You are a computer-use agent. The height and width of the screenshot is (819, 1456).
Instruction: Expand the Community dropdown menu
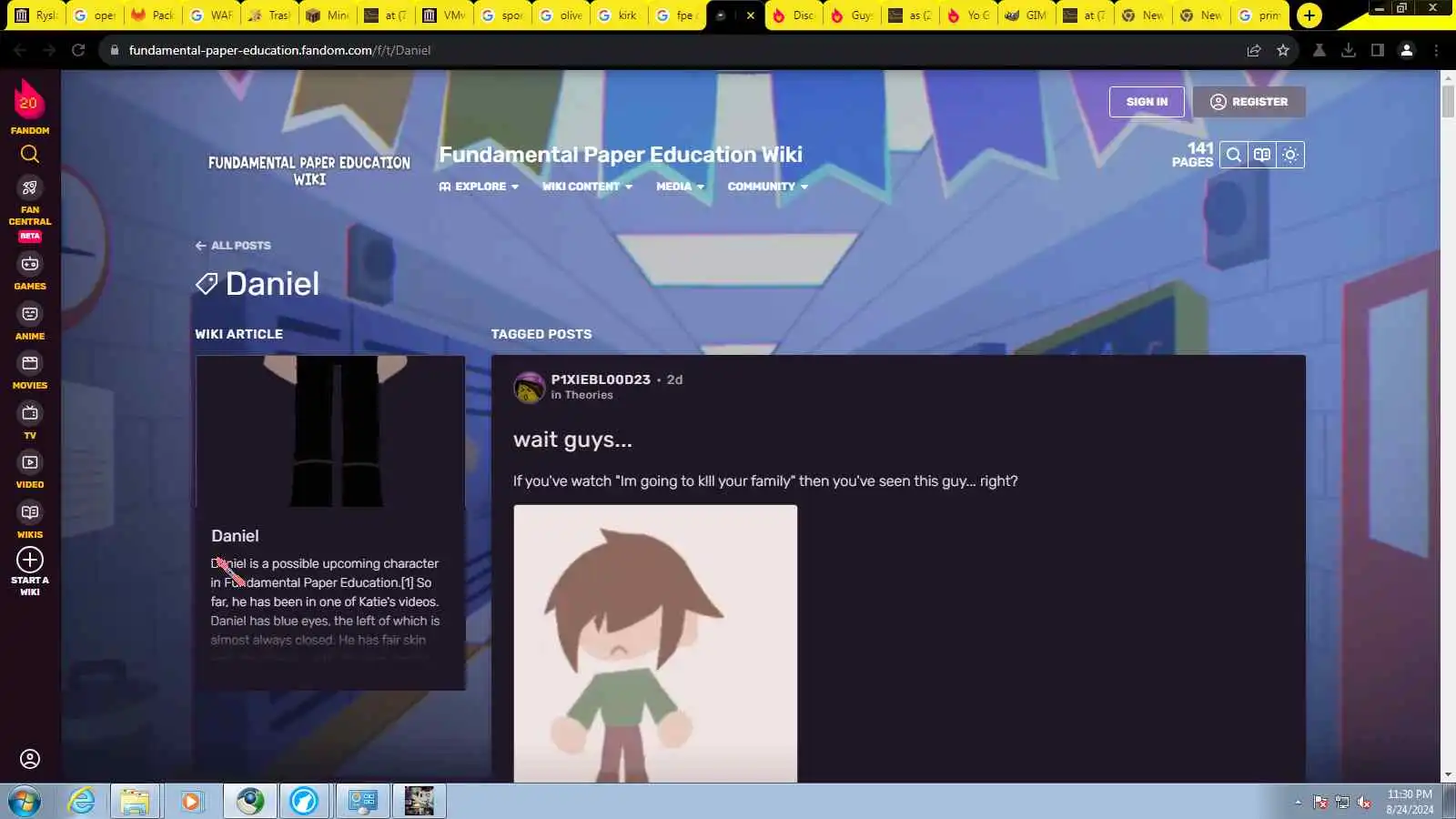[767, 187]
